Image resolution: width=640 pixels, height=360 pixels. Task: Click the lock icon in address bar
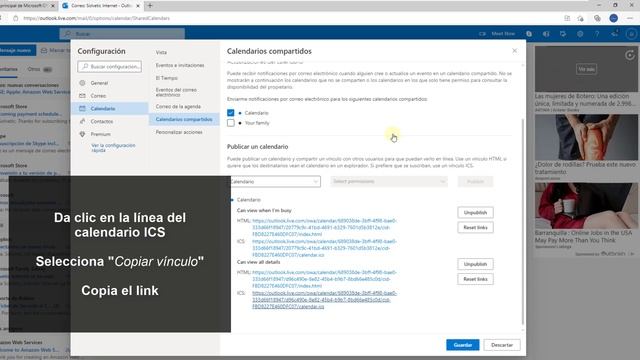tap(16, 18)
